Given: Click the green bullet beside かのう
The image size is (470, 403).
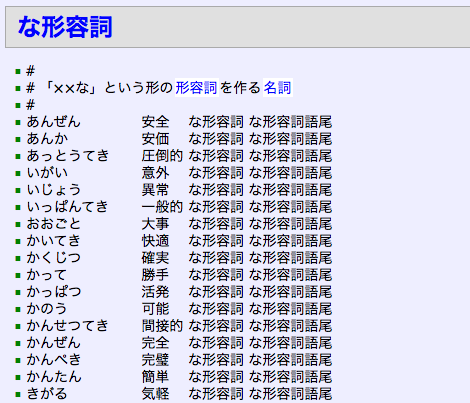Looking at the screenshot, I should pos(18,309).
